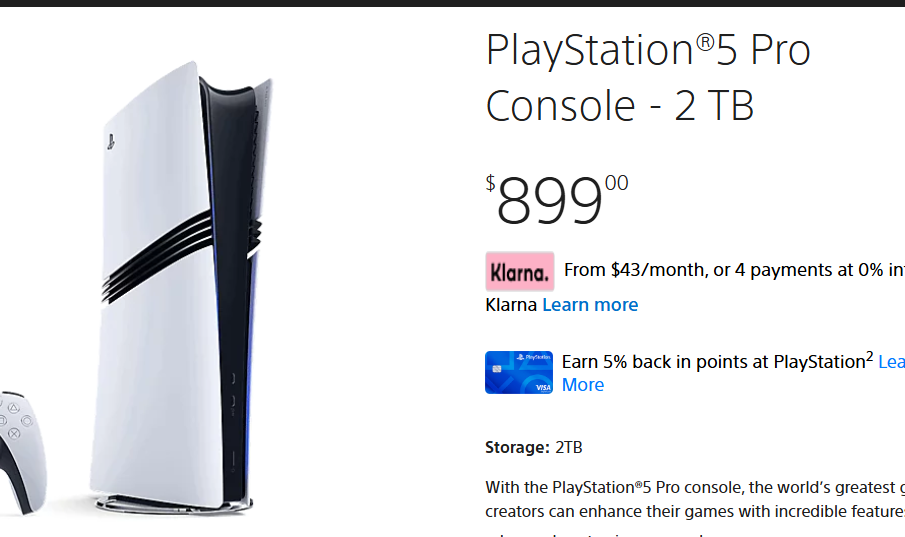This screenshot has width=905, height=537.
Task: Click the triangle button on the controller
Action: [14, 408]
